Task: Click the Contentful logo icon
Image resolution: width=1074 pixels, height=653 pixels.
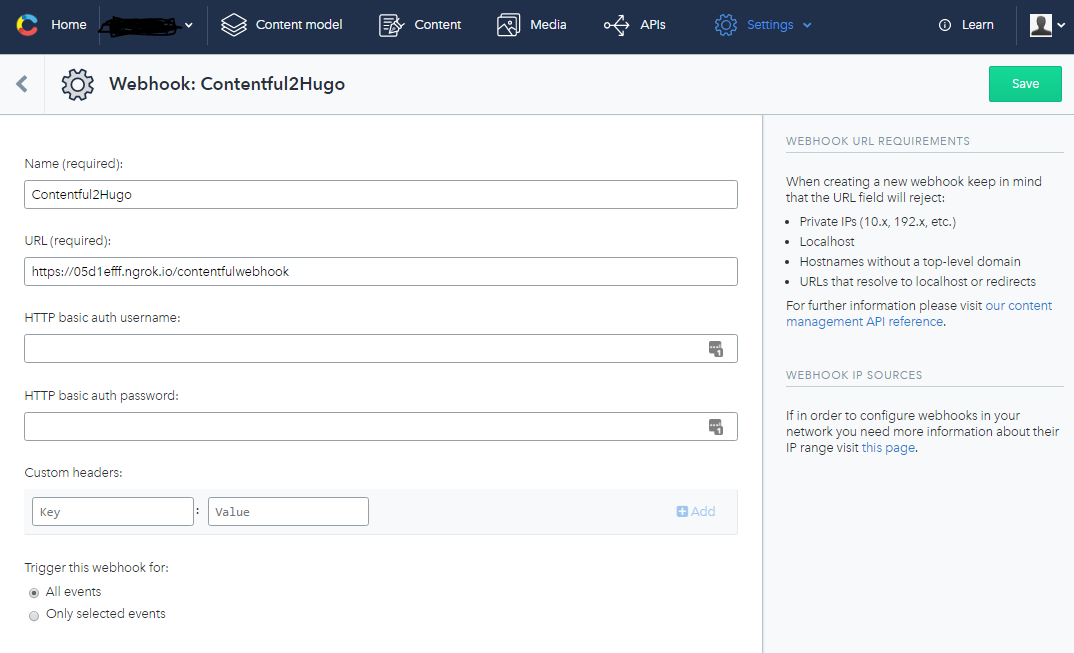Action: point(27,25)
